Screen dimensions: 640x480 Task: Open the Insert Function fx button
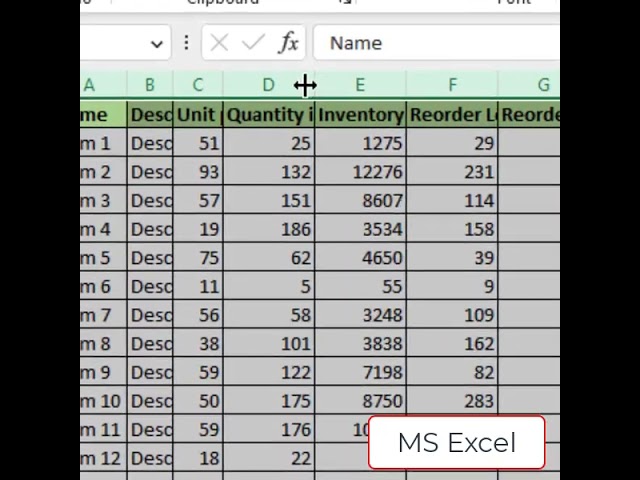click(288, 42)
